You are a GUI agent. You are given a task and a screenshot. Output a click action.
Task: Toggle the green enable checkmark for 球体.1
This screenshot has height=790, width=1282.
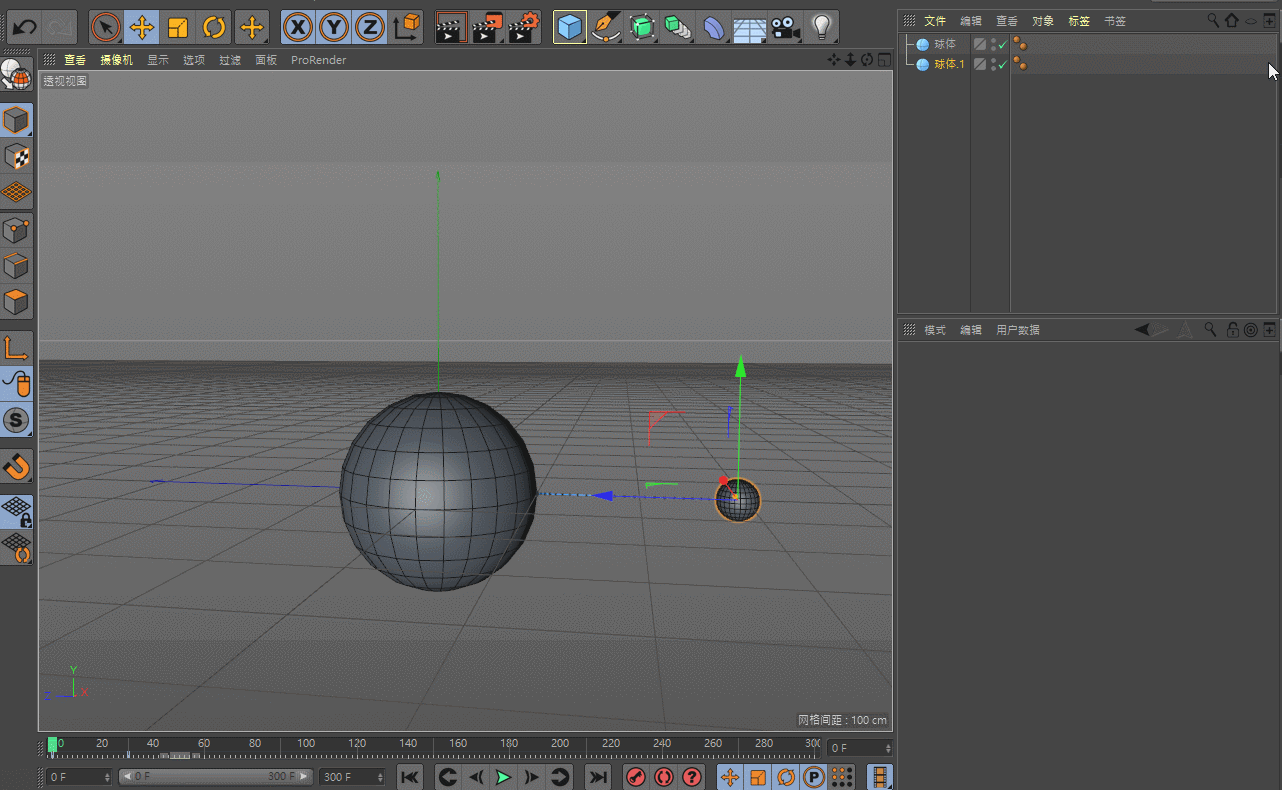1002,65
